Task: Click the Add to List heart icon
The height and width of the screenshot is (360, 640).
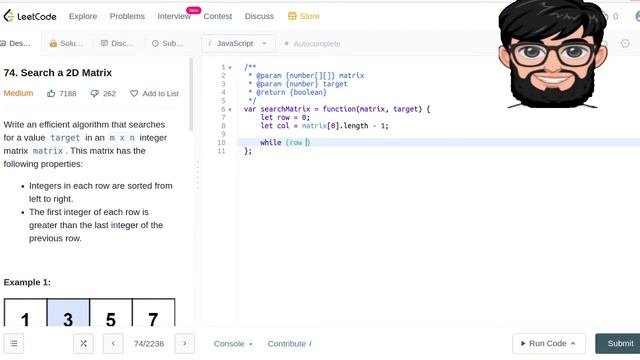Action: coord(134,93)
